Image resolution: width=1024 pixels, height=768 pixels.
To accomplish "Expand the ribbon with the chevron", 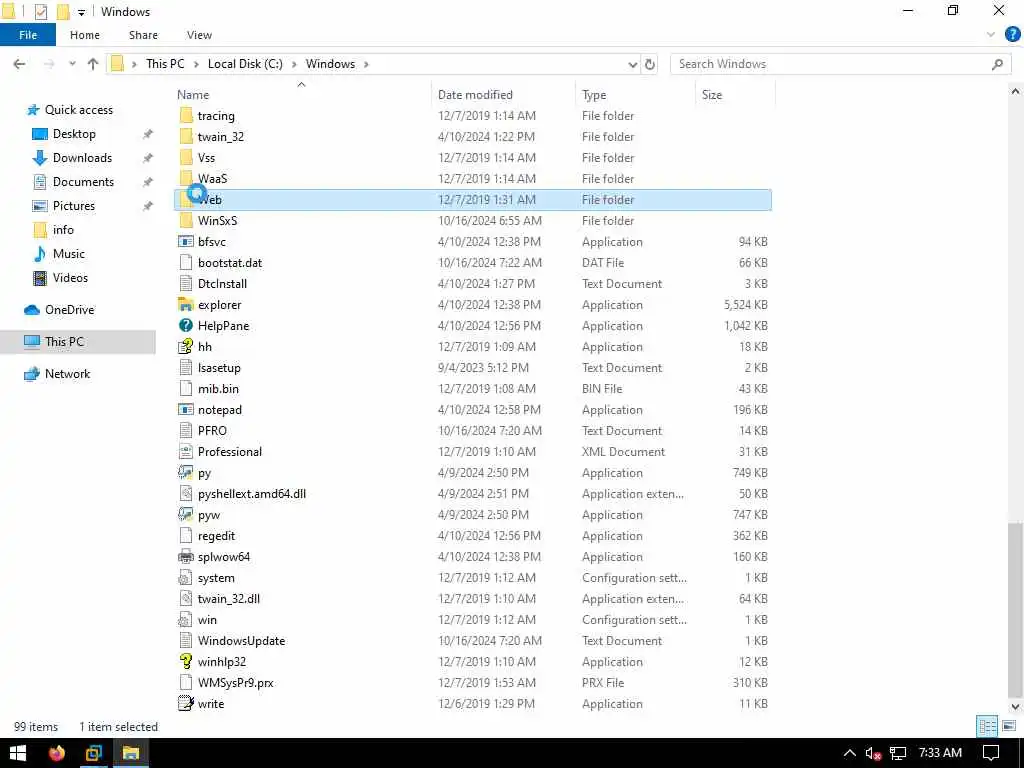I will coord(991,35).
